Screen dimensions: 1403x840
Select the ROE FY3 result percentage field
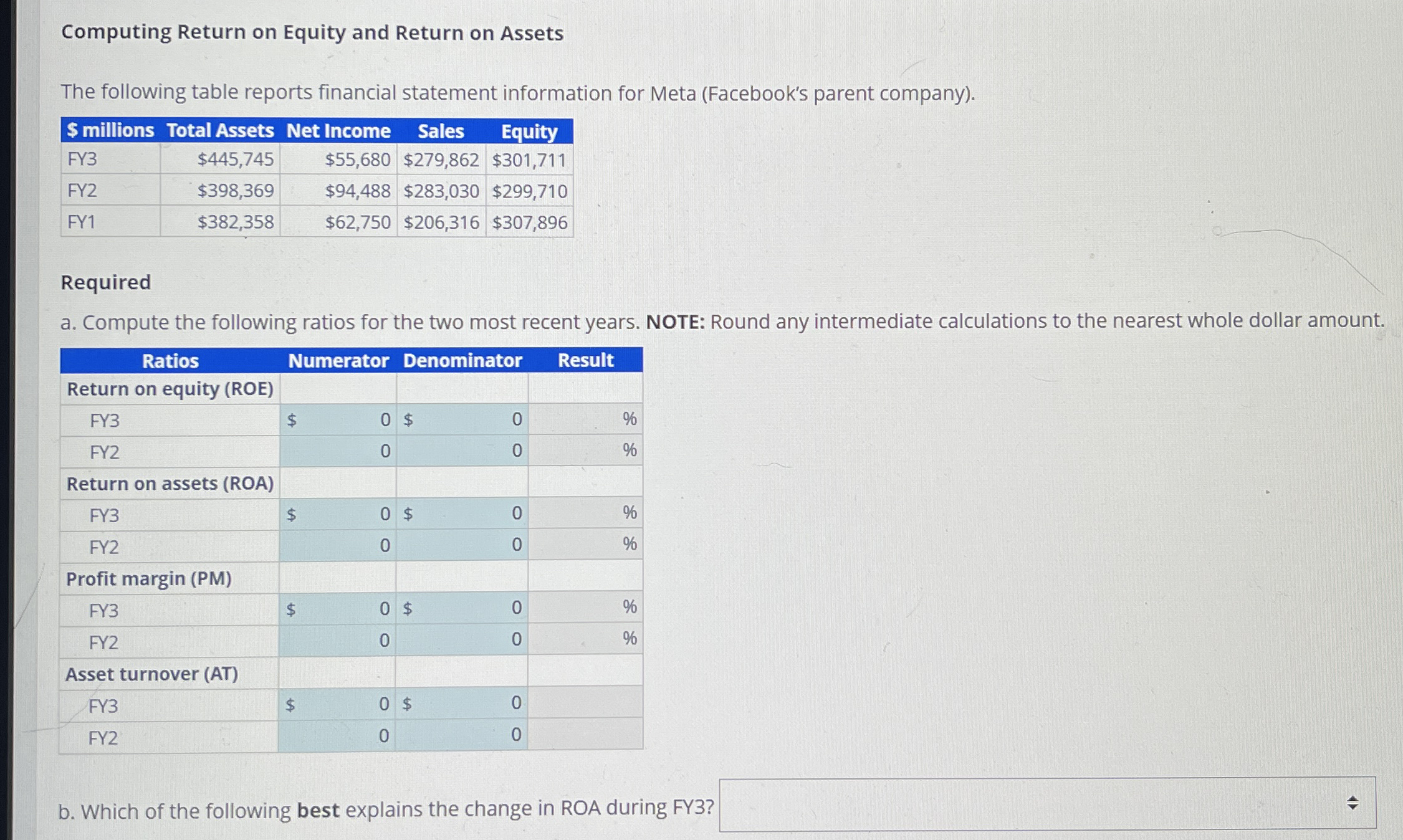586,421
